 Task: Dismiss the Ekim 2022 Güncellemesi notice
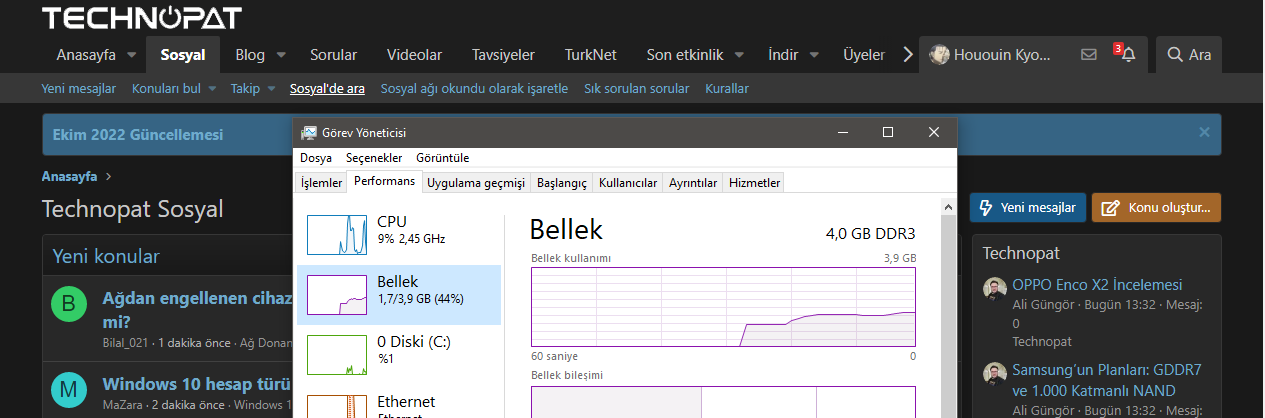tap(1204, 132)
